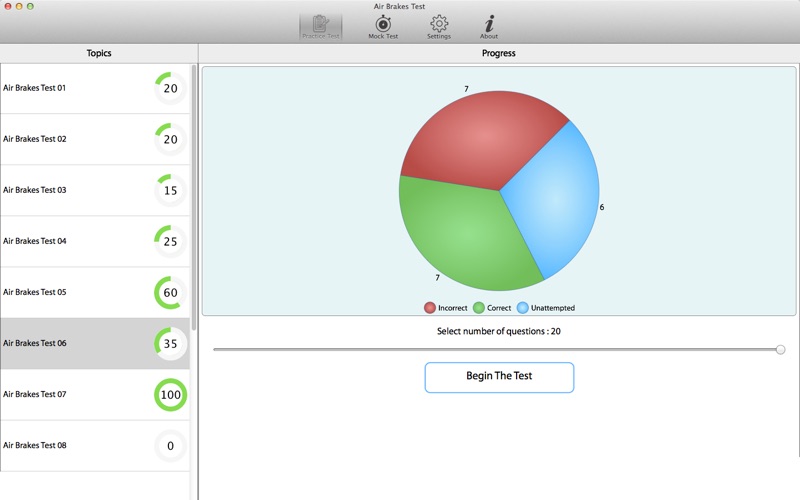Click the green window zoom button

tap(31, 6)
